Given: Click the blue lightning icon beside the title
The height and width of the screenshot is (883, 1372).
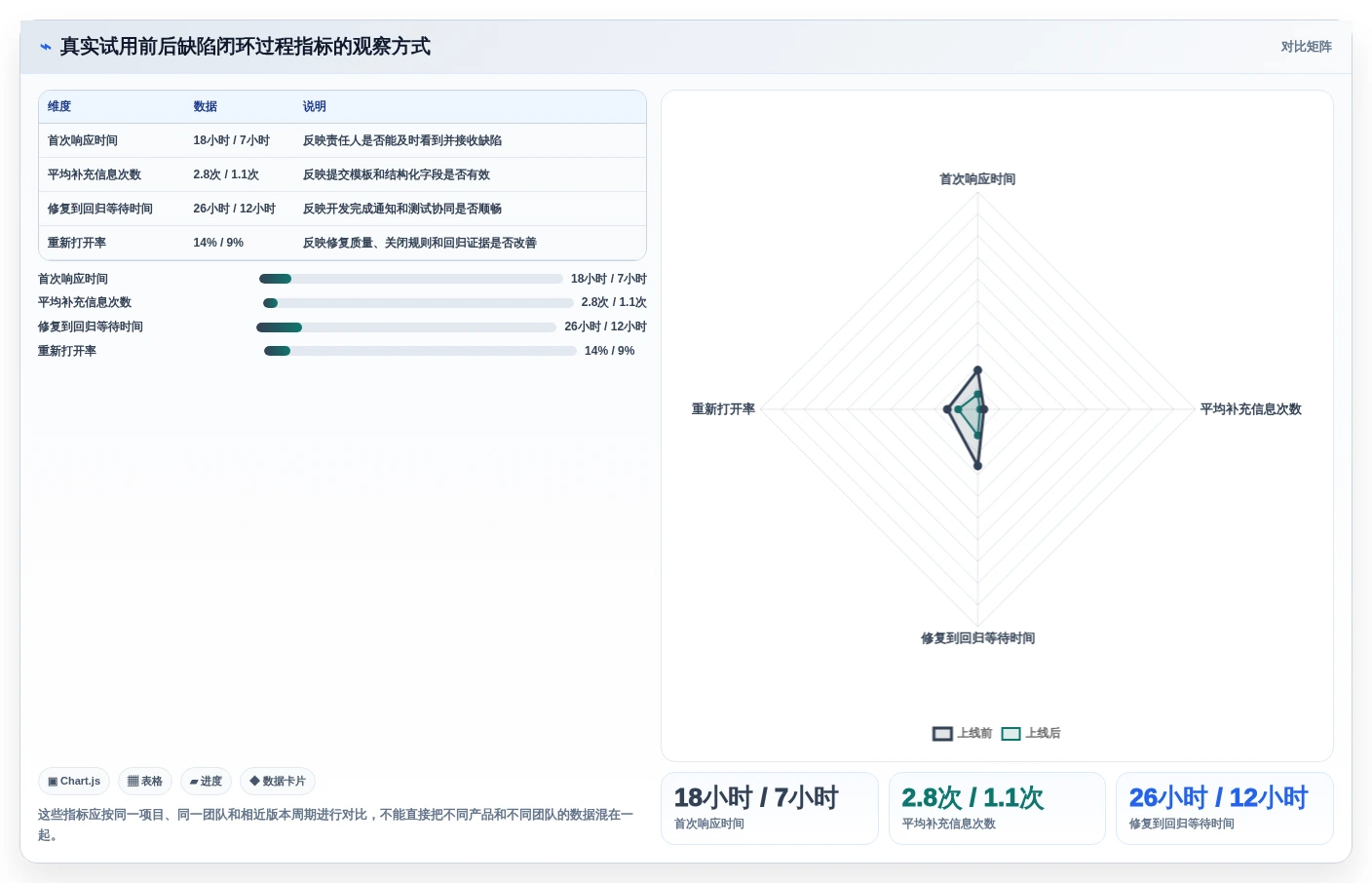Looking at the screenshot, I should coord(46,47).
